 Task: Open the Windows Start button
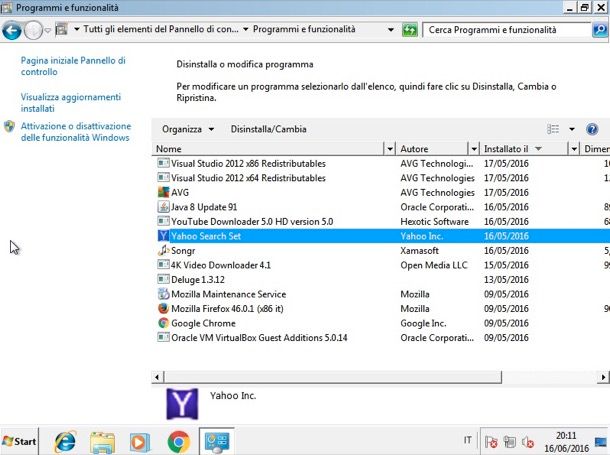pyautogui.click(x=19, y=441)
